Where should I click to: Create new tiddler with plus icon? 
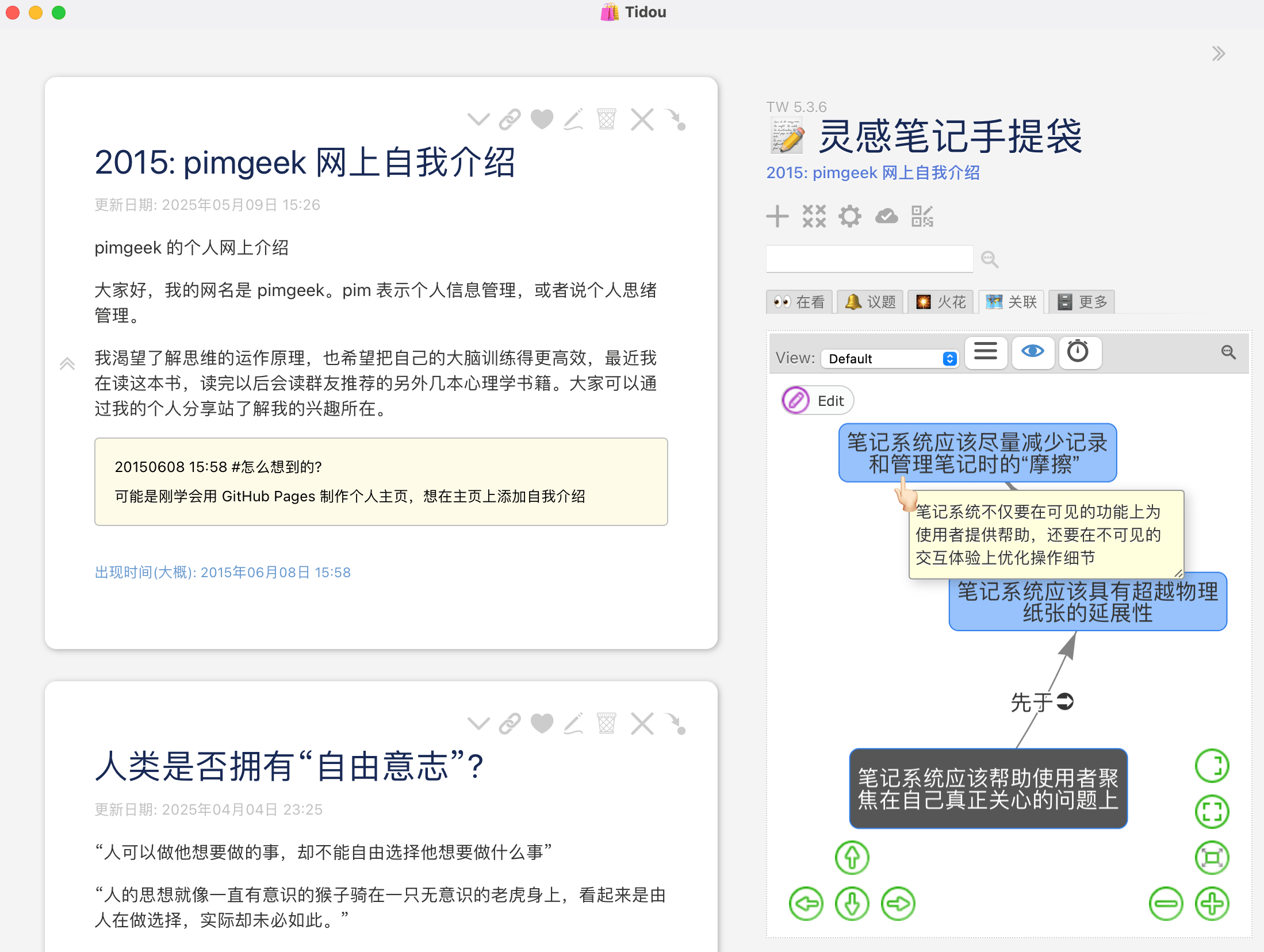coord(777,216)
